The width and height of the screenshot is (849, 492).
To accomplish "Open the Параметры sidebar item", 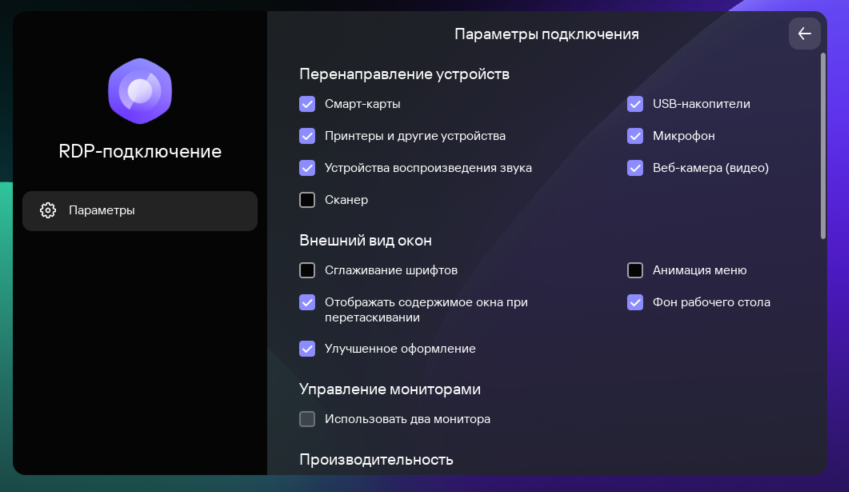I will click(140, 211).
